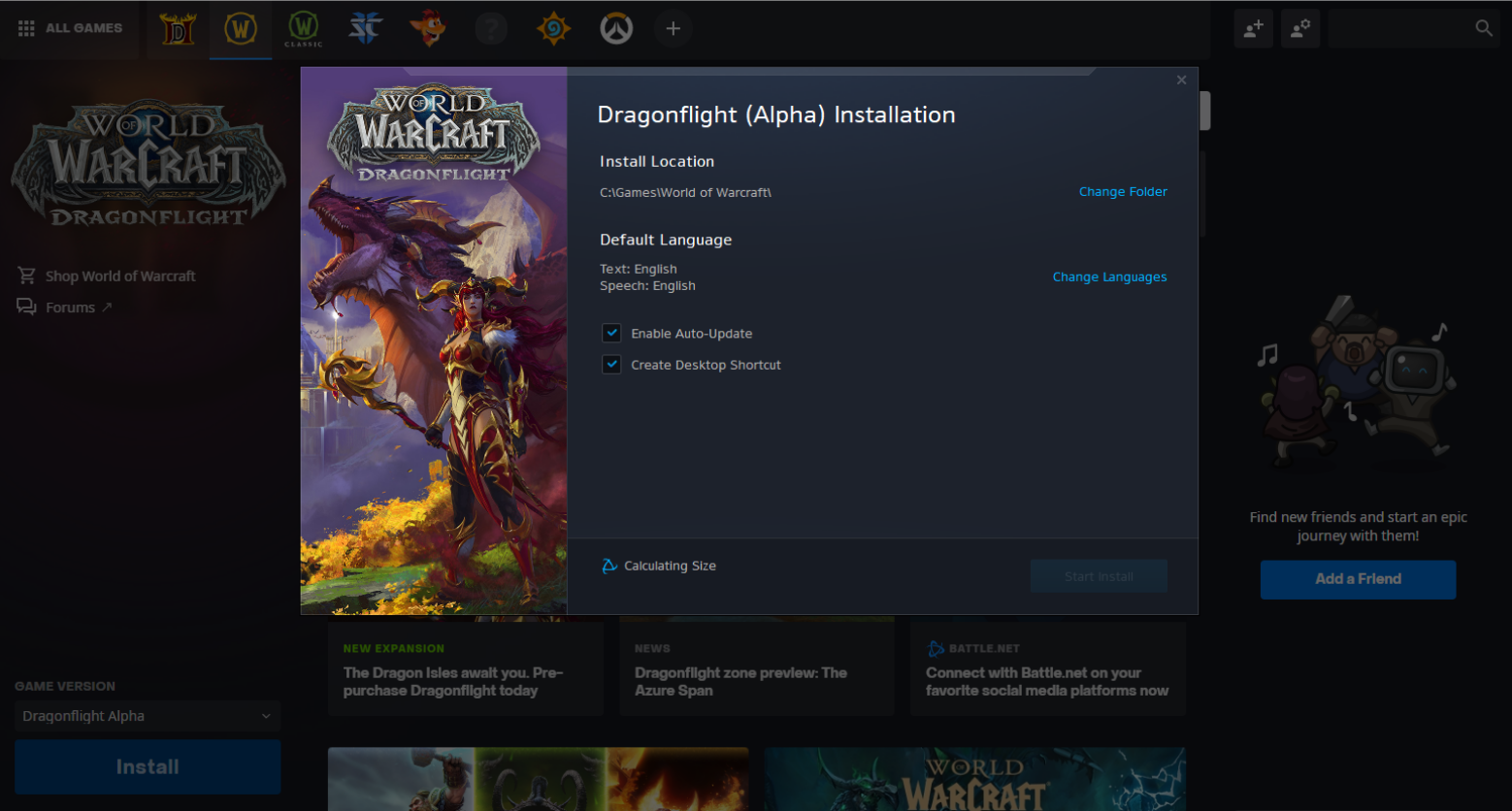1512x811 pixels.
Task: Open Shop World of Warcraft link
Action: coord(120,276)
